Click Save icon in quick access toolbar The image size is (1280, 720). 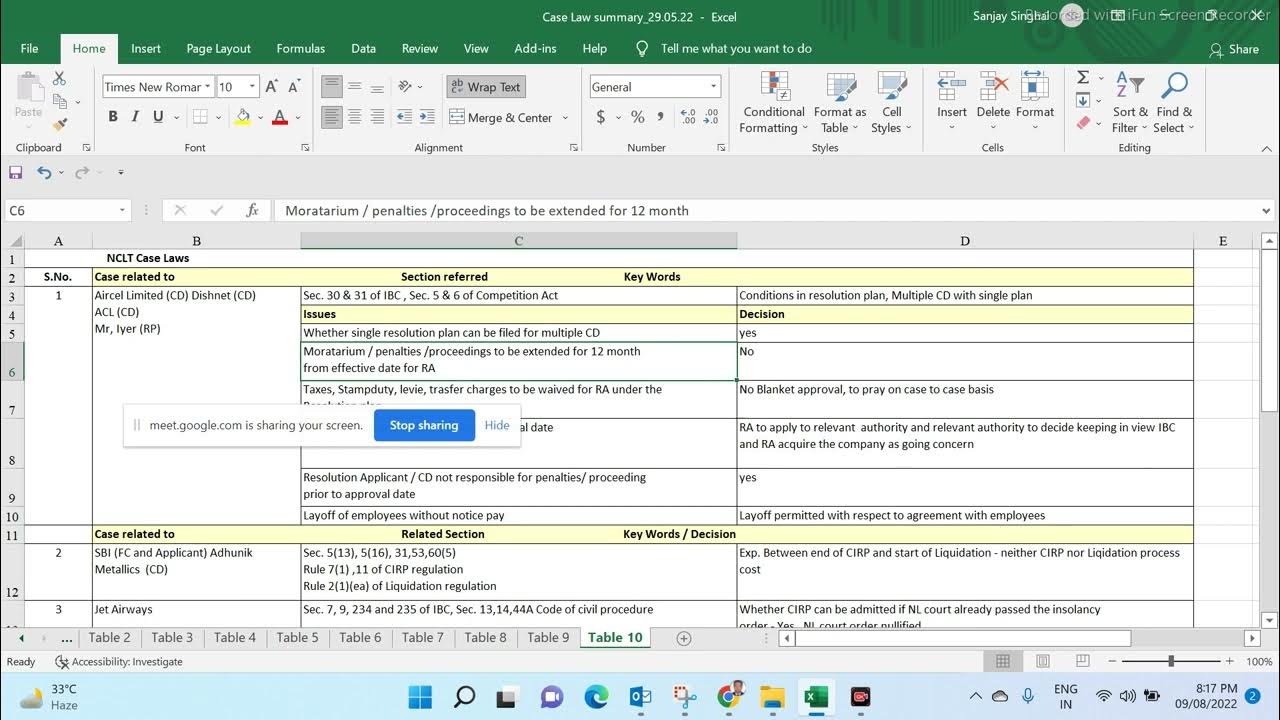tap(15, 172)
